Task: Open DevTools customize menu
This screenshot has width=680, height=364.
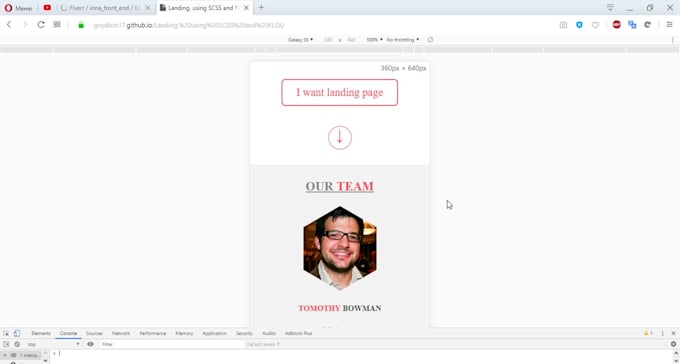Action: (x=662, y=333)
